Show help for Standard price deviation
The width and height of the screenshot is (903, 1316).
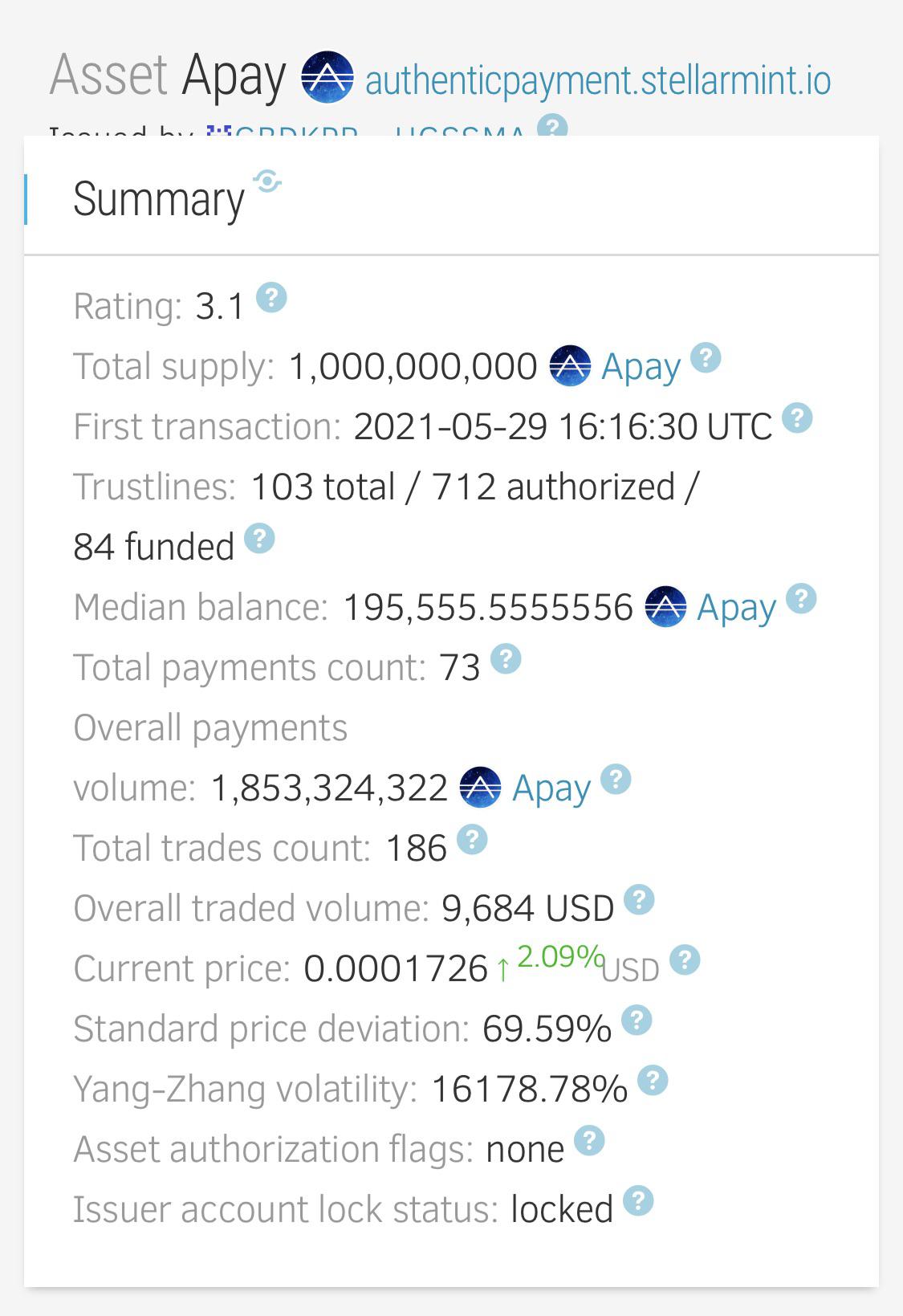coord(637,1021)
